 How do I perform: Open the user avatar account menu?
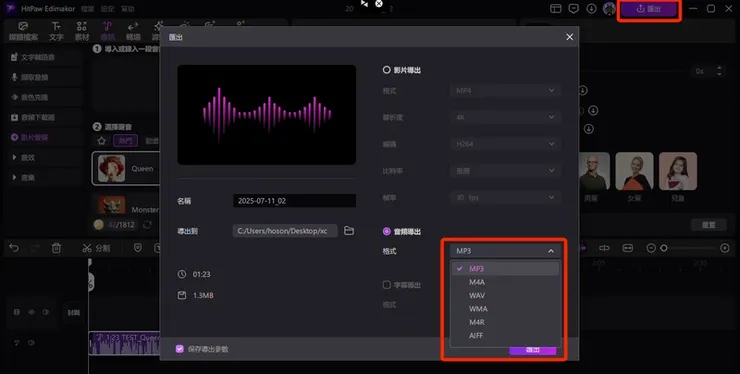[609, 8]
